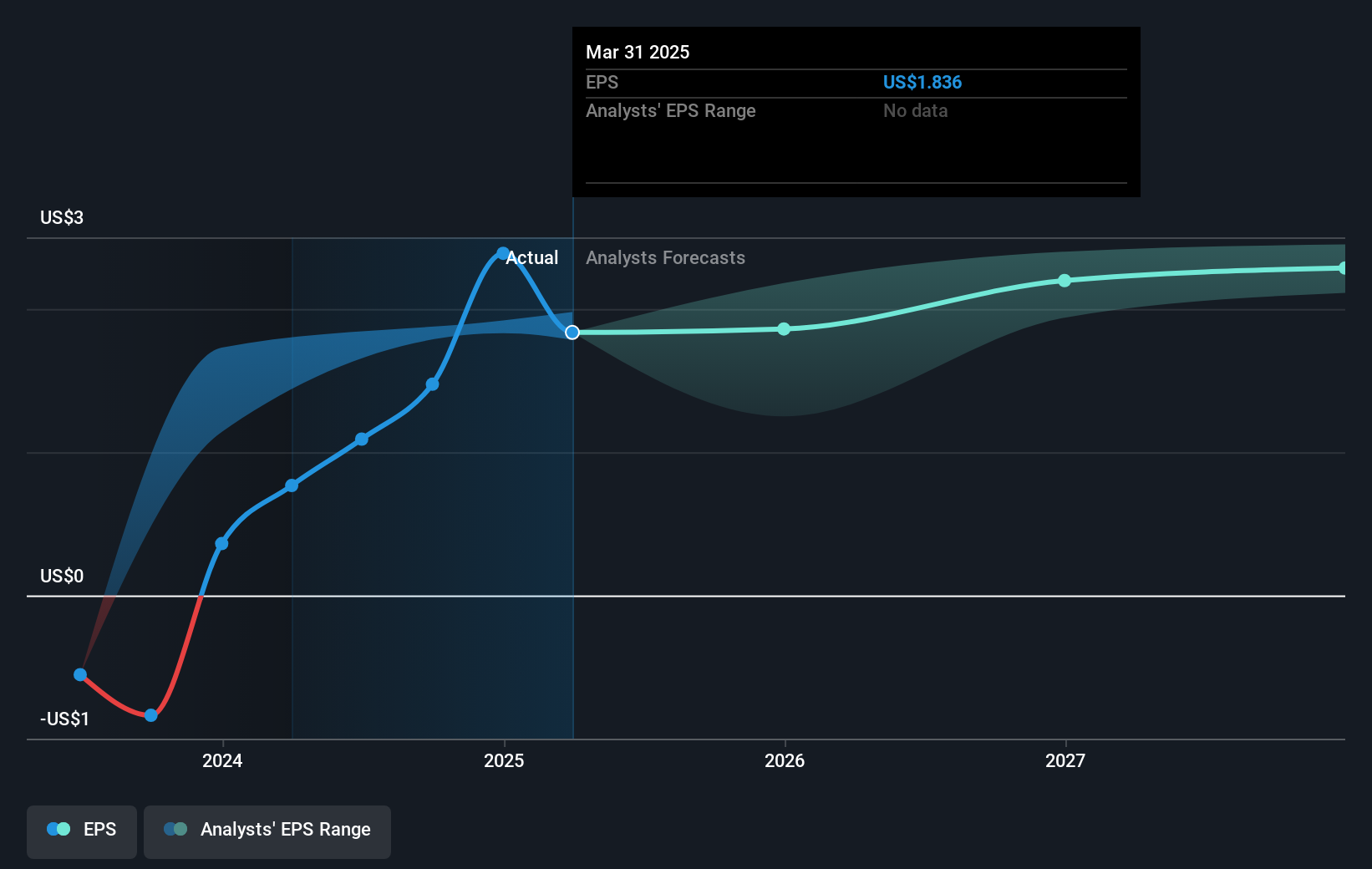
Task: Click the 2027 x-axis label
Action: coord(1065,760)
